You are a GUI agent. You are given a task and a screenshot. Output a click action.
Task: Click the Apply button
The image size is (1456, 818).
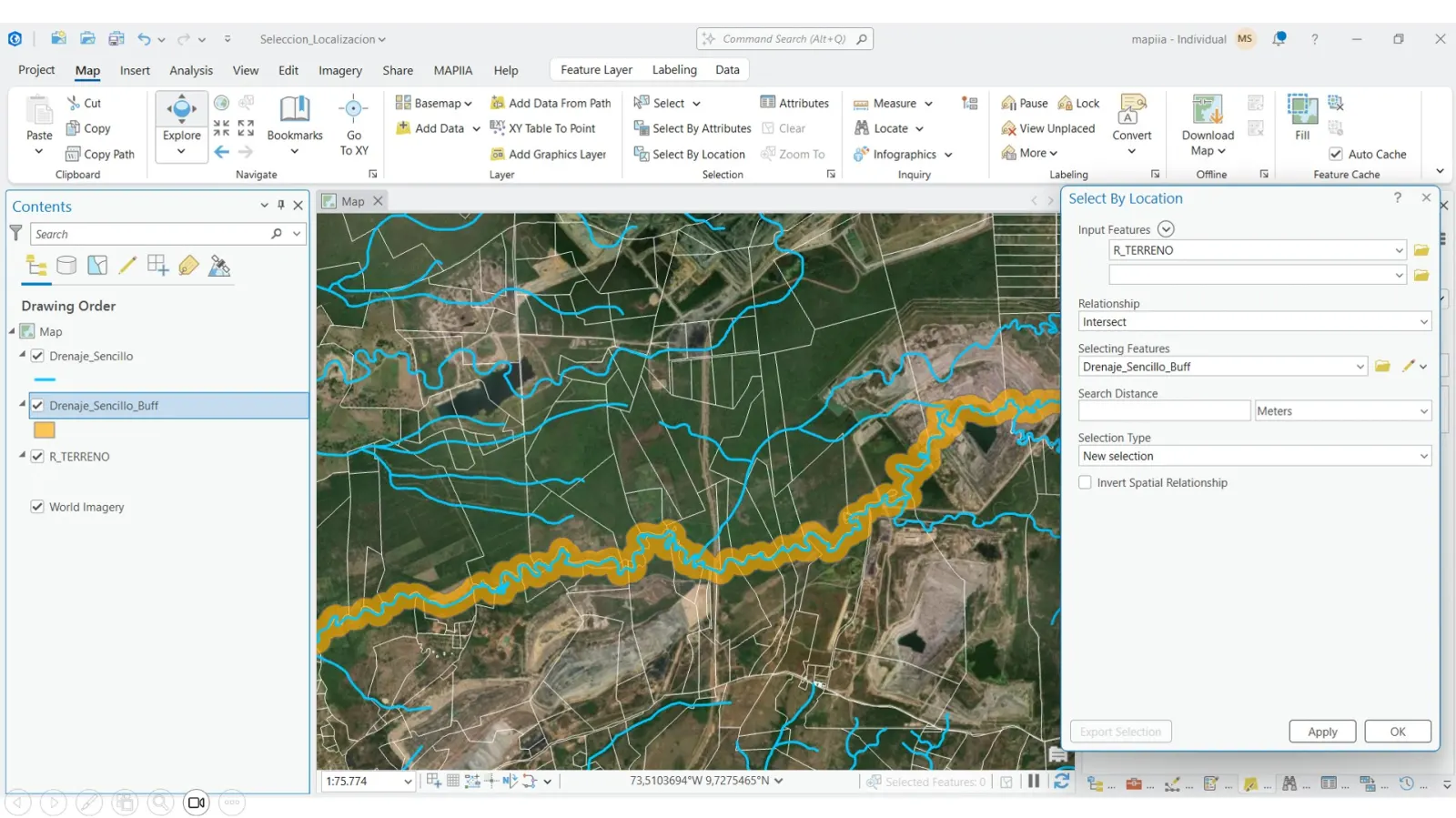(x=1322, y=732)
